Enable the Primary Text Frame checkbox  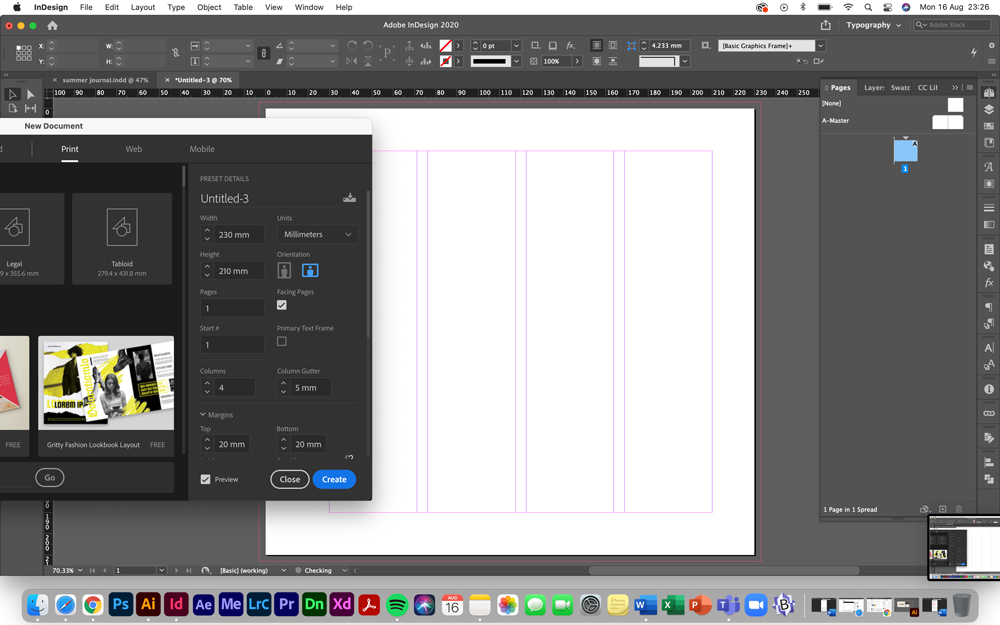click(x=281, y=341)
